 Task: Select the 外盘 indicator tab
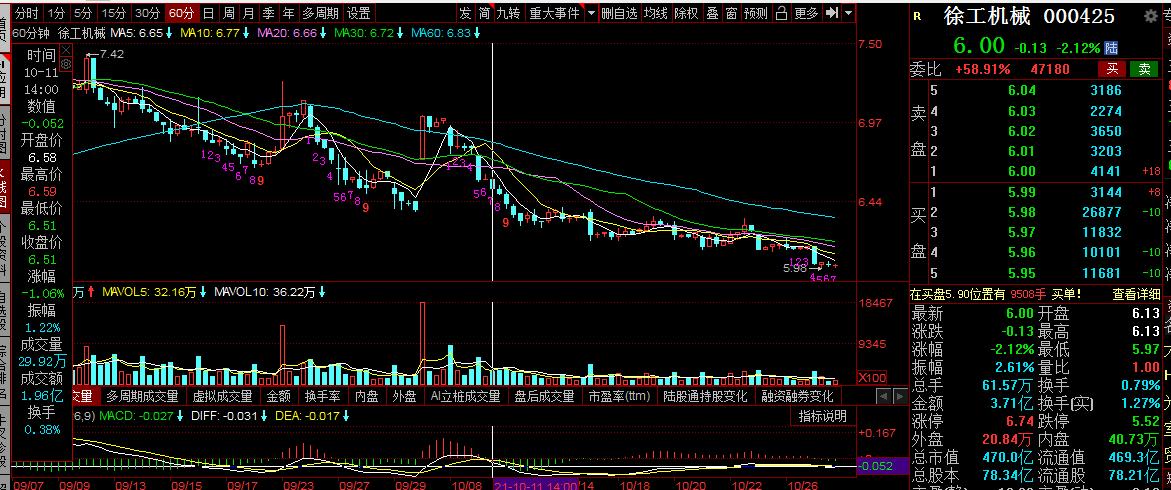pos(404,396)
